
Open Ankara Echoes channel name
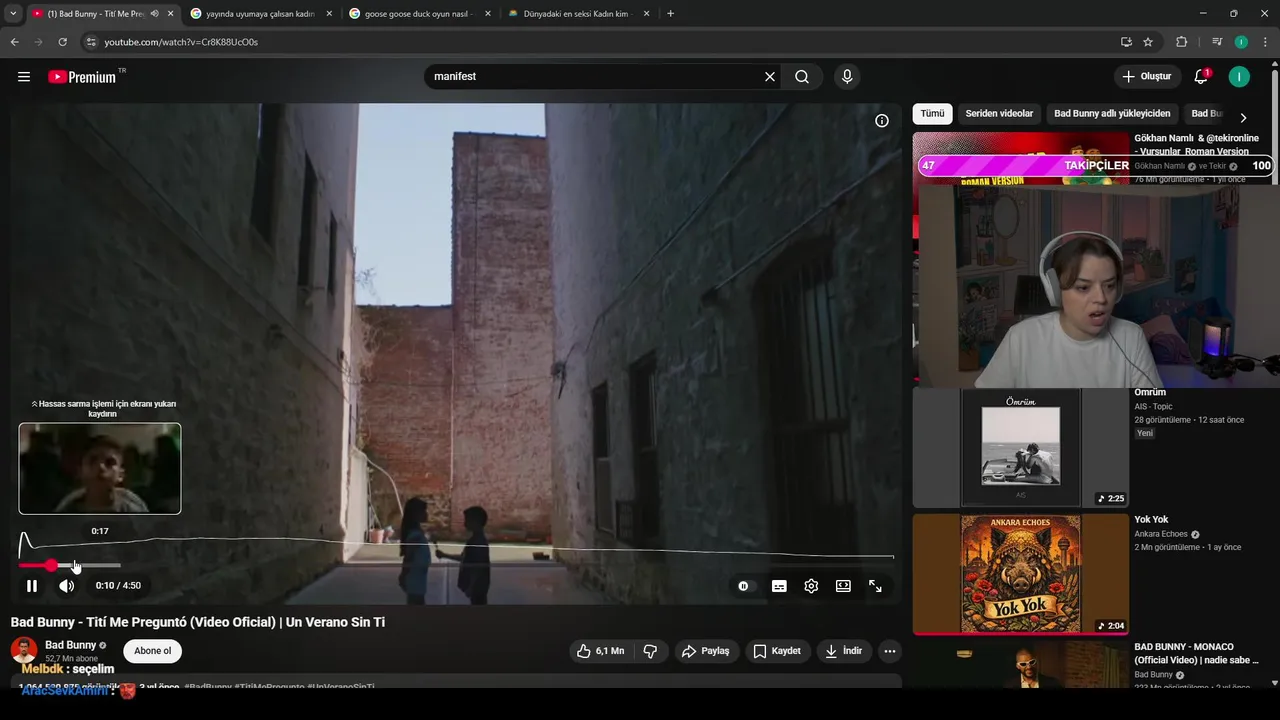tap(1161, 534)
